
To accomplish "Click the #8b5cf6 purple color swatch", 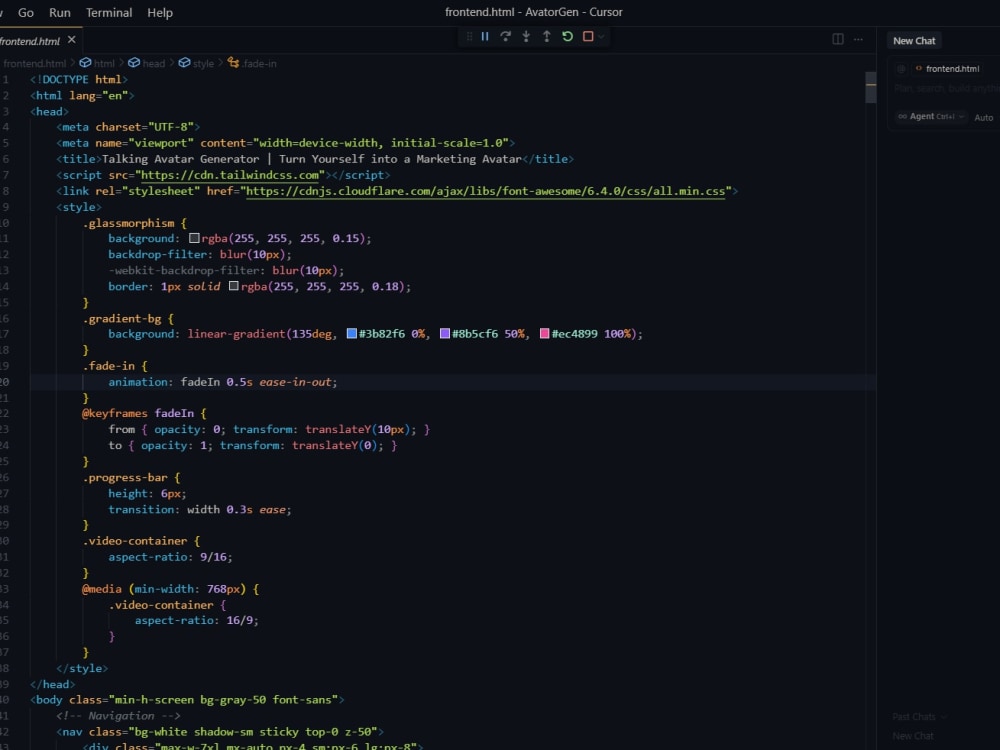I will coord(445,334).
